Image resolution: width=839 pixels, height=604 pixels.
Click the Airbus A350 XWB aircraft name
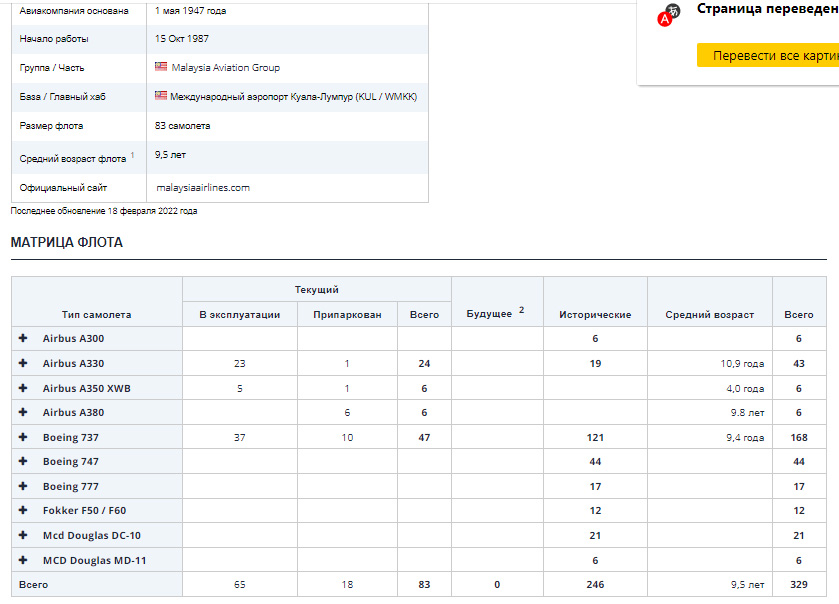click(87, 389)
